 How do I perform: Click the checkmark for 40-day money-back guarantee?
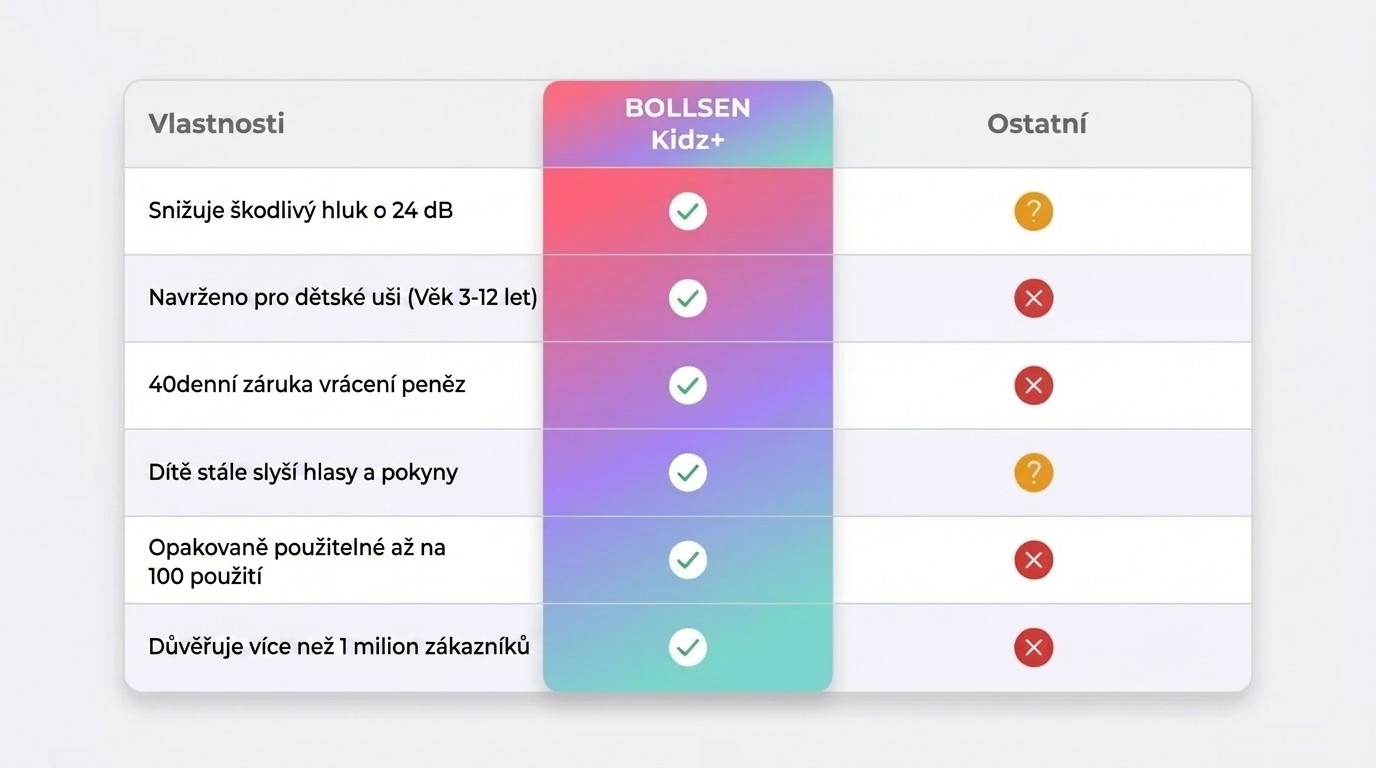click(688, 385)
